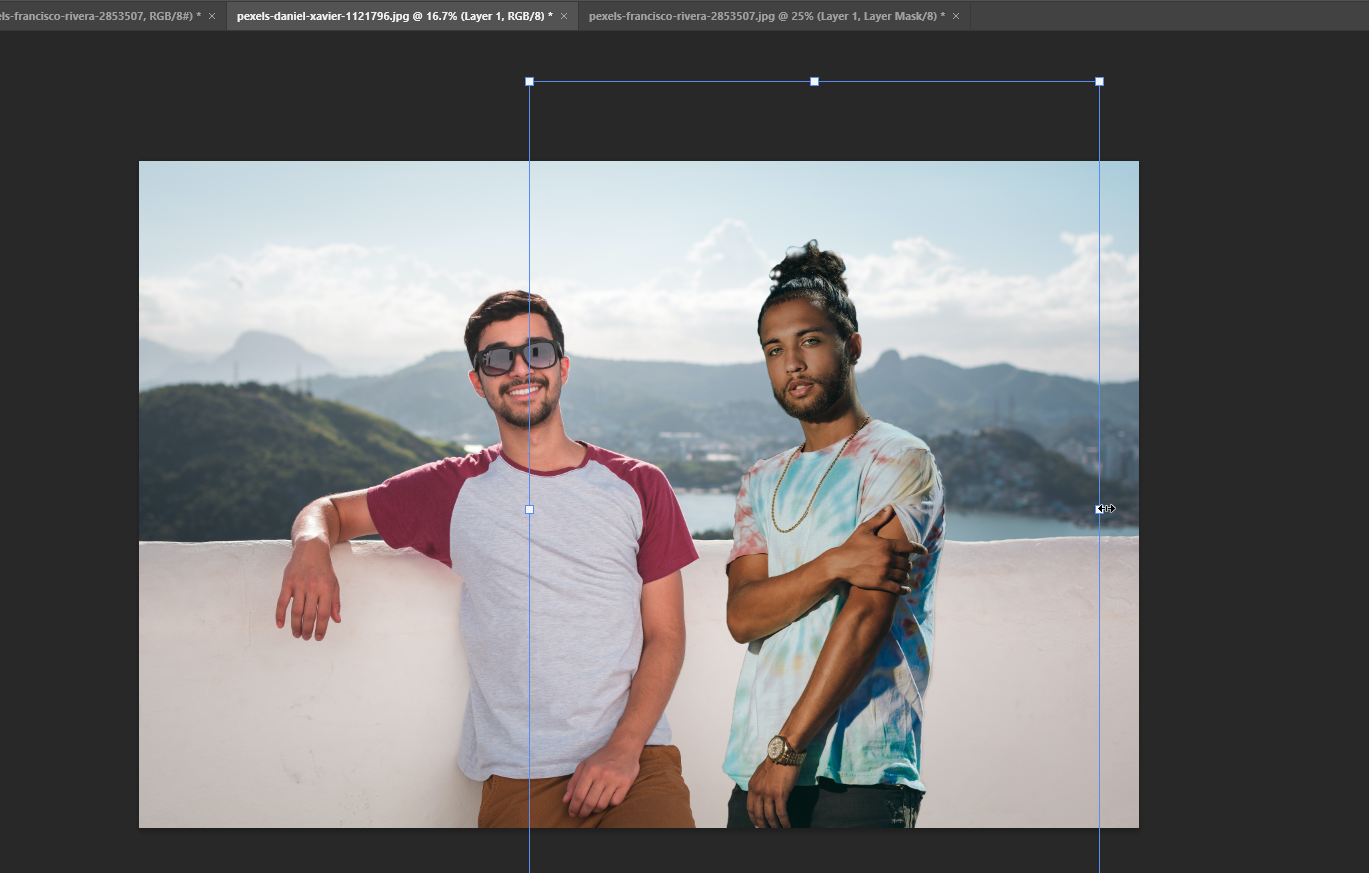Click the right-middle transform handle
Screen dimensions: 1369x873
[x=1099, y=509]
